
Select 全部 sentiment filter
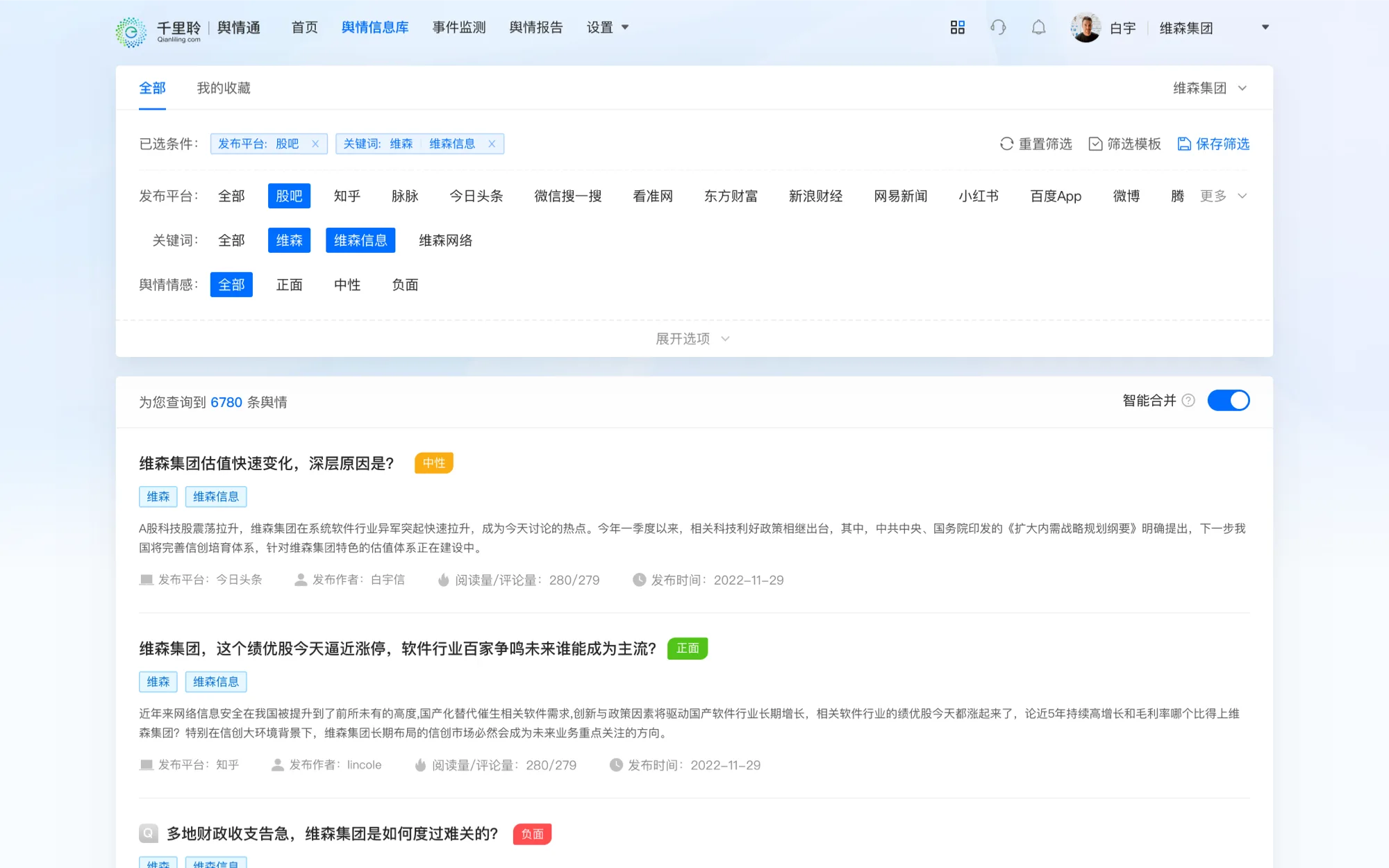[x=231, y=285]
